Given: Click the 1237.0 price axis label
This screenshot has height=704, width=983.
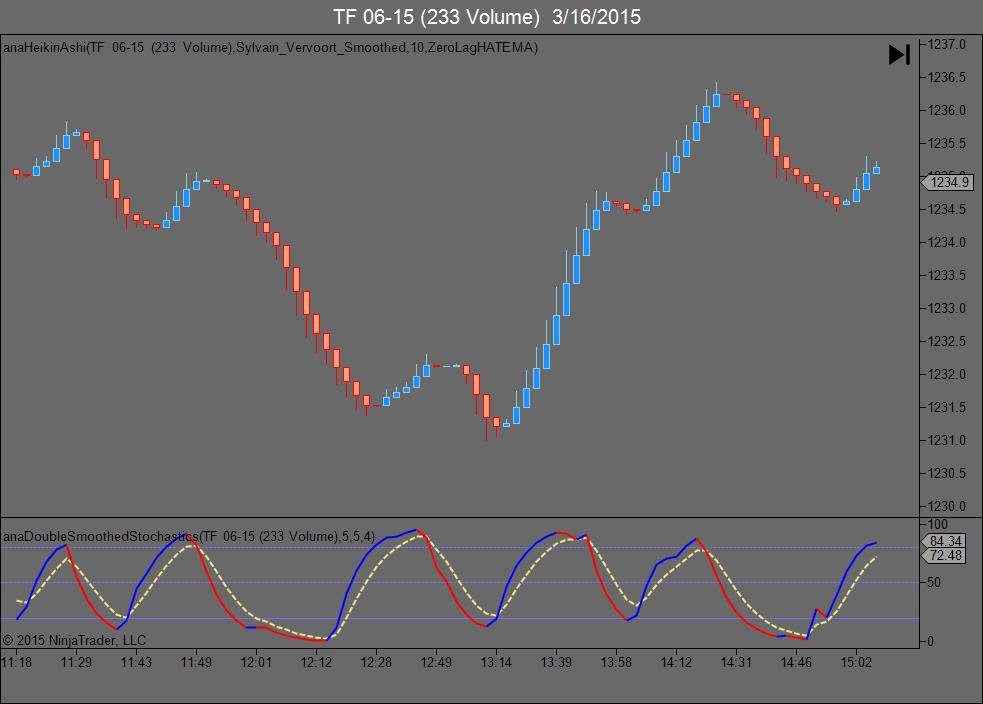Looking at the screenshot, I should pyautogui.click(x=947, y=45).
